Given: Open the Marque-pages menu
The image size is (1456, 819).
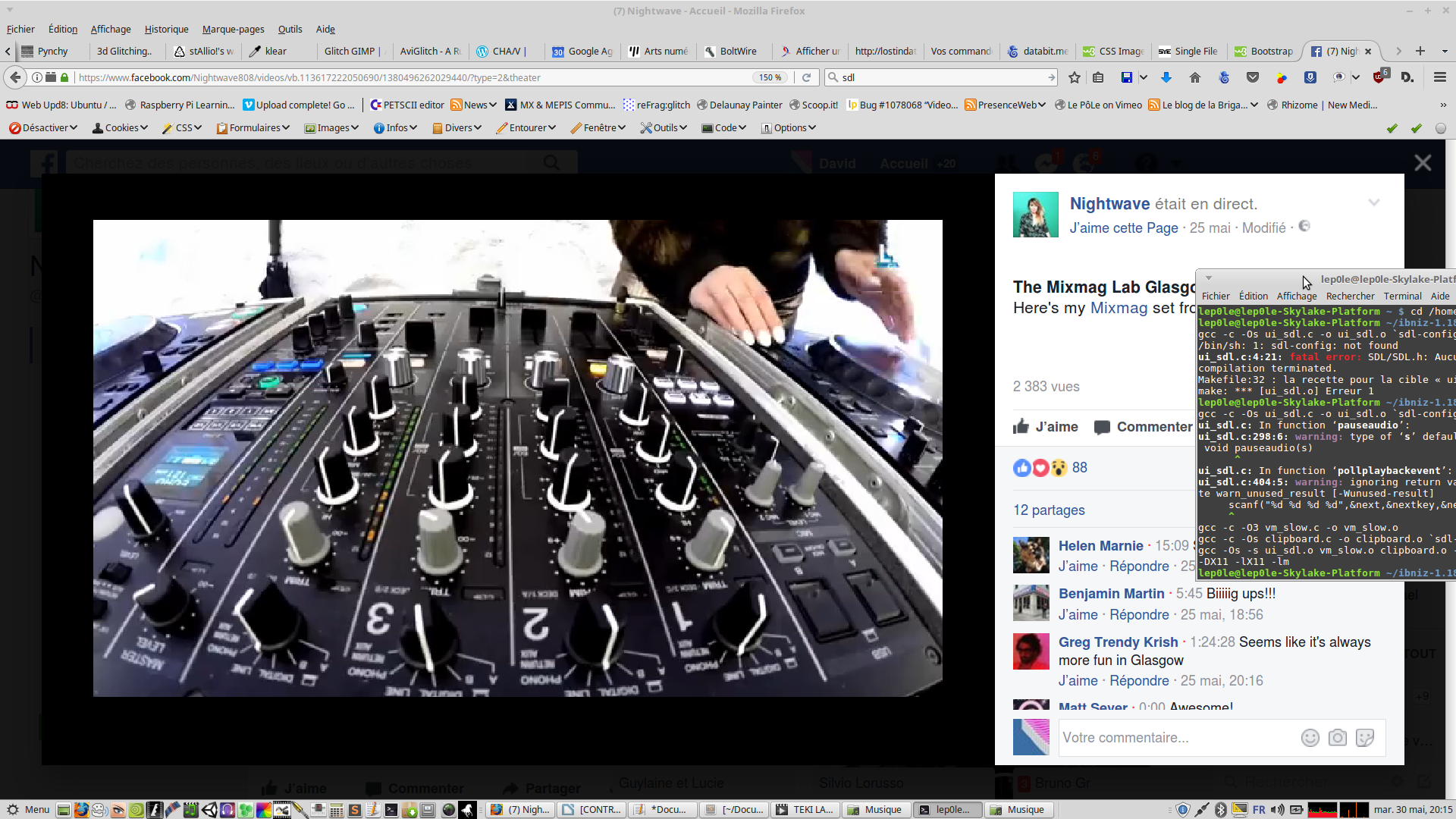Looking at the screenshot, I should [233, 29].
